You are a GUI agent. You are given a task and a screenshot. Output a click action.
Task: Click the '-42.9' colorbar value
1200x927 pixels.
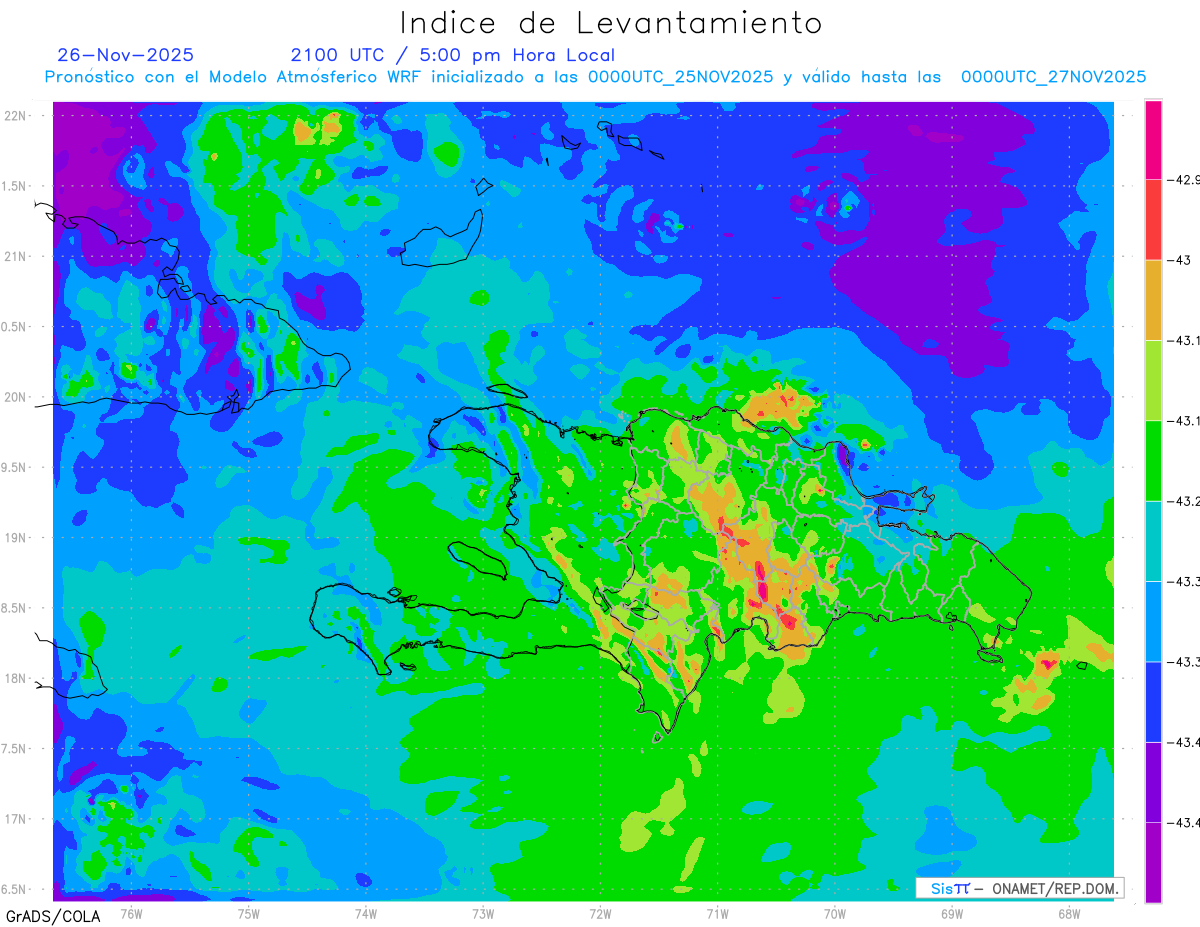tap(1185, 180)
